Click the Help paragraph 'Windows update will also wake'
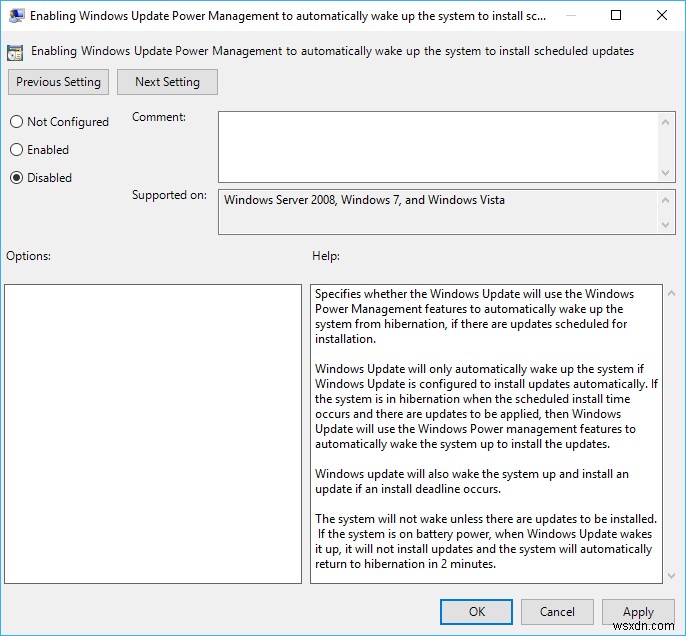686x636 pixels. point(472,481)
